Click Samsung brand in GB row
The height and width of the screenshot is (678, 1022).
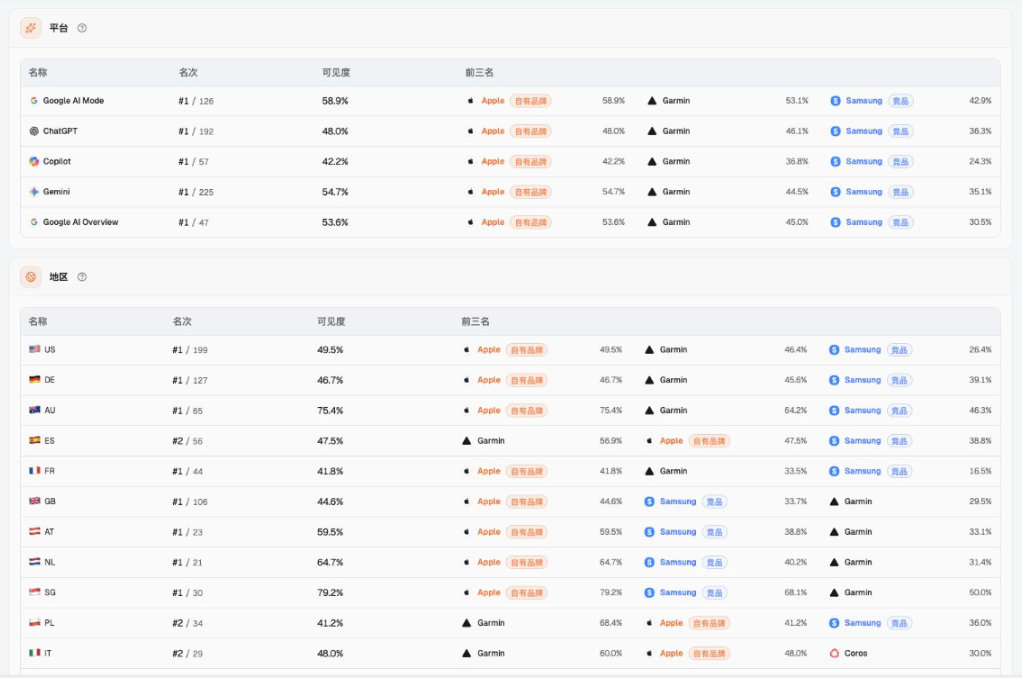click(x=678, y=501)
